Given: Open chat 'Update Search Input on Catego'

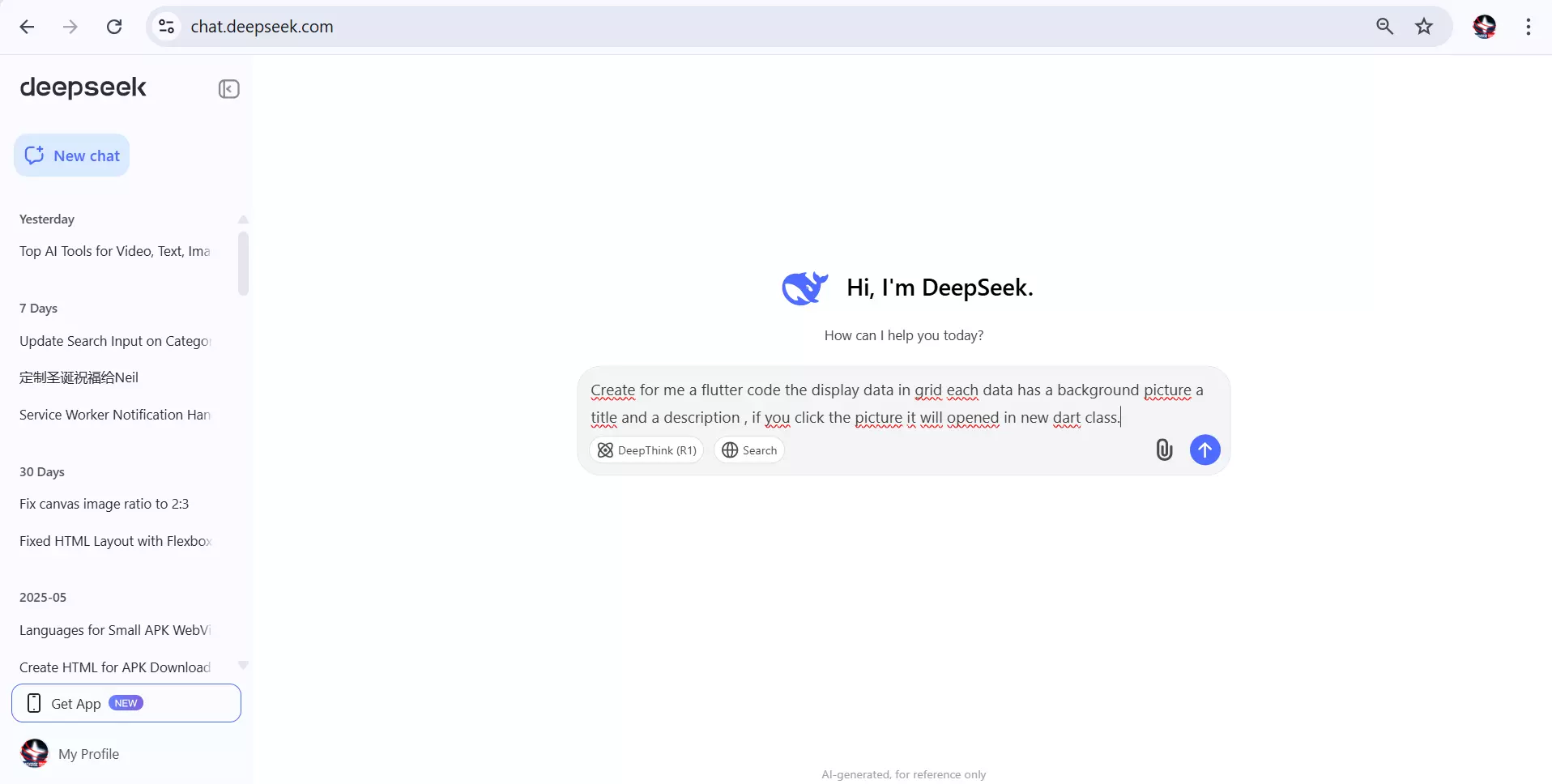Looking at the screenshot, I should pos(115,341).
